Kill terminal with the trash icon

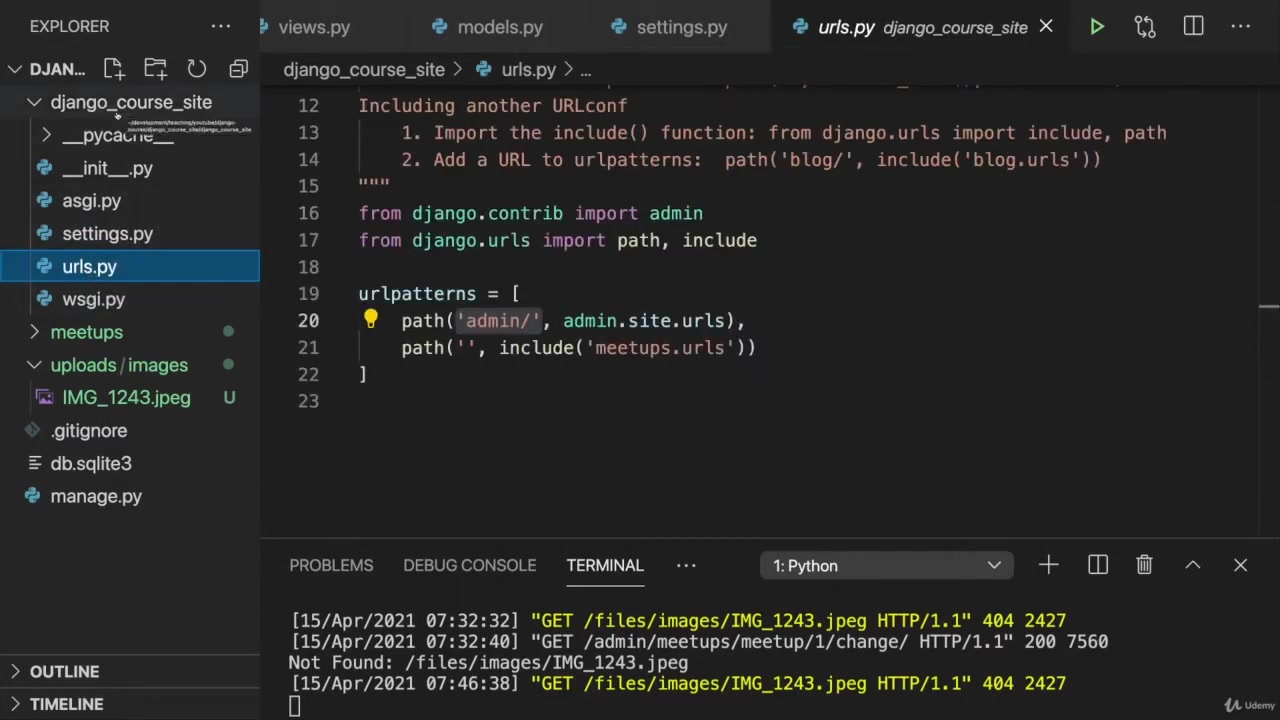pyautogui.click(x=1144, y=565)
